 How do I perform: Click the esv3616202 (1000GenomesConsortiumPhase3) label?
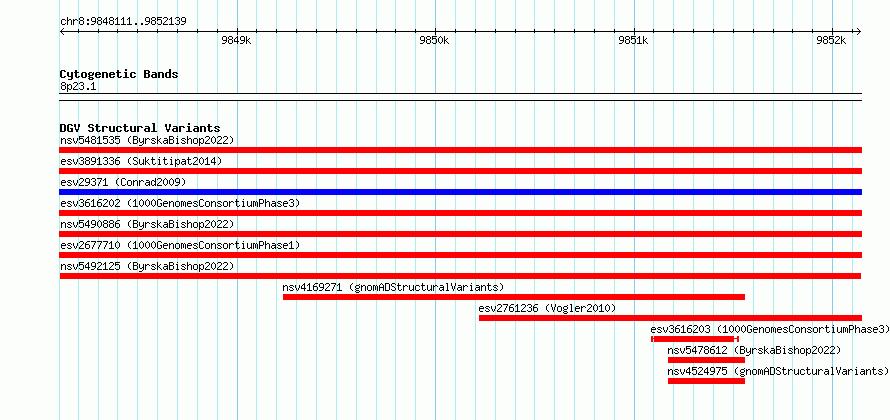180,203
